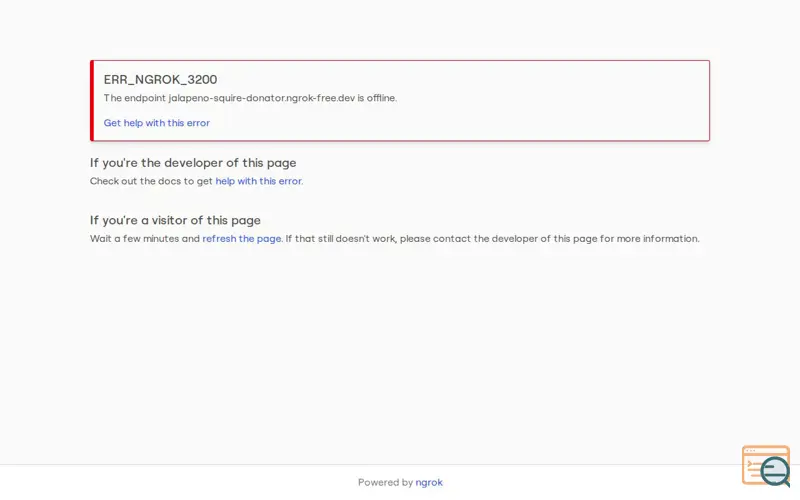Click the 'If you're a visitor of this page' heading

click(x=175, y=220)
